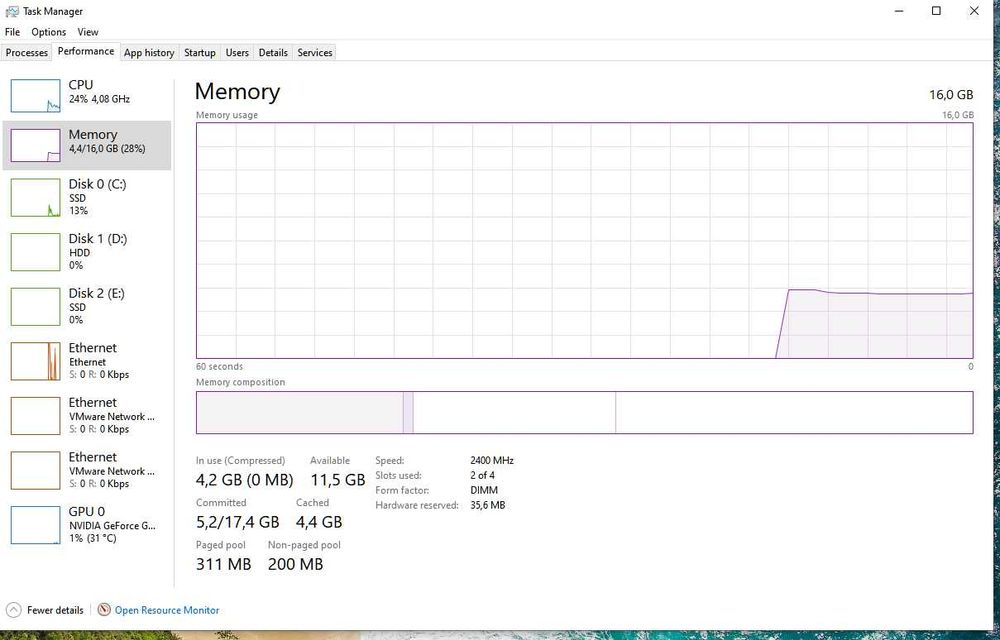Select the first Ethernet graph thumbnail
1000x640 pixels.
[36, 361]
